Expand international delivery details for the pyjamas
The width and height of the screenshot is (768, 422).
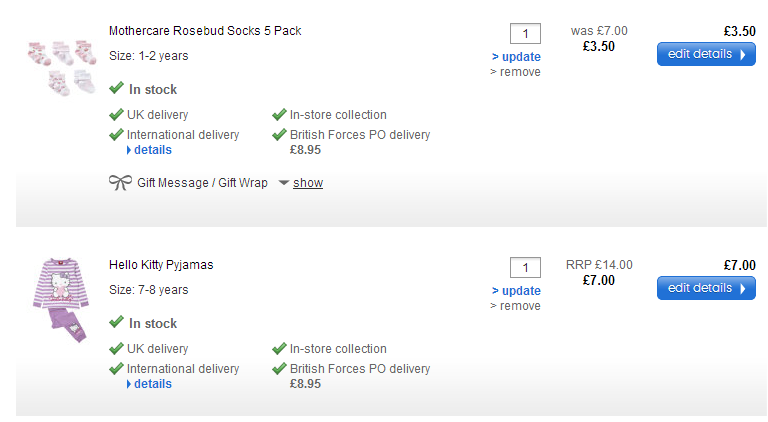[152, 384]
